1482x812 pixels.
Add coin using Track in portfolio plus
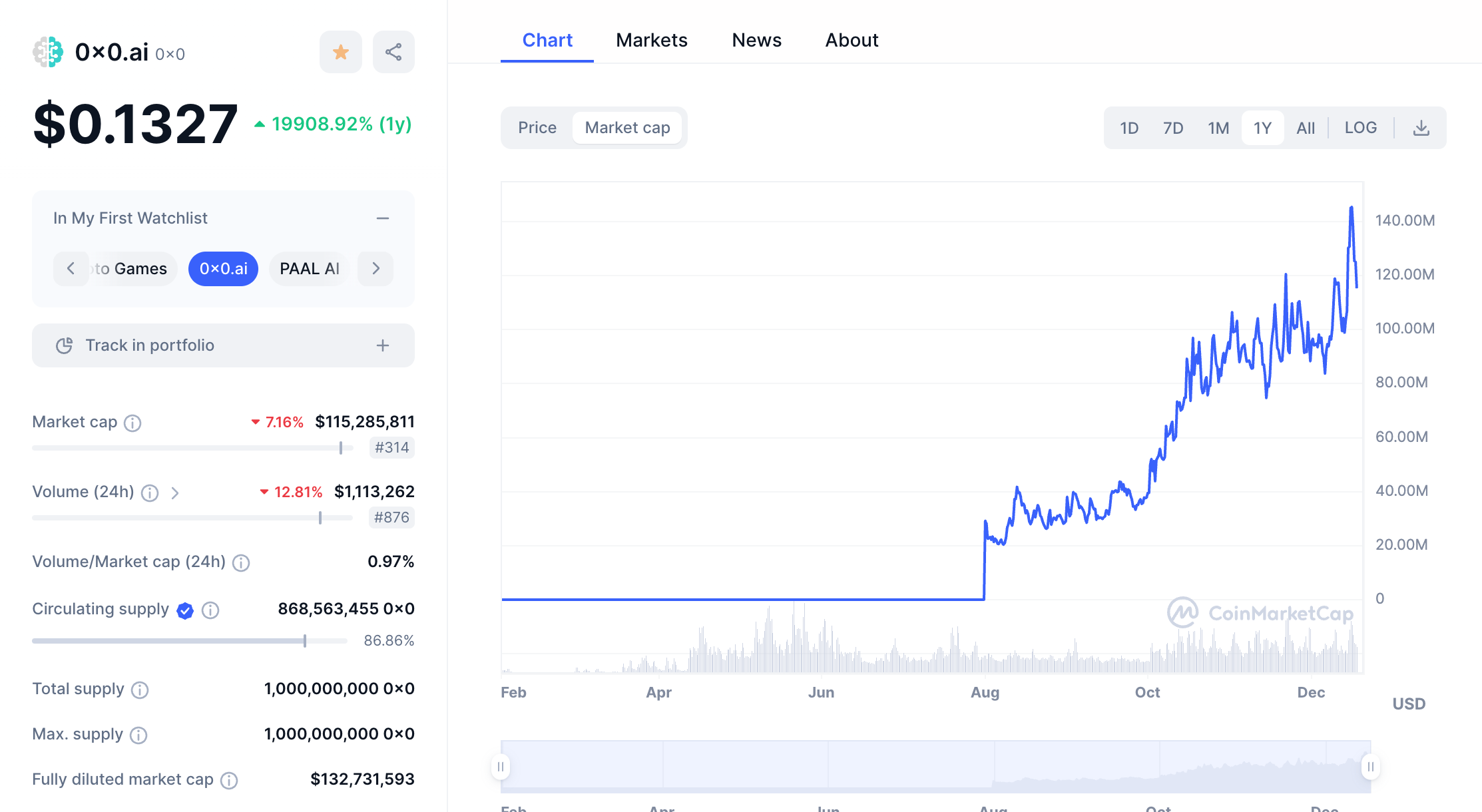[383, 345]
